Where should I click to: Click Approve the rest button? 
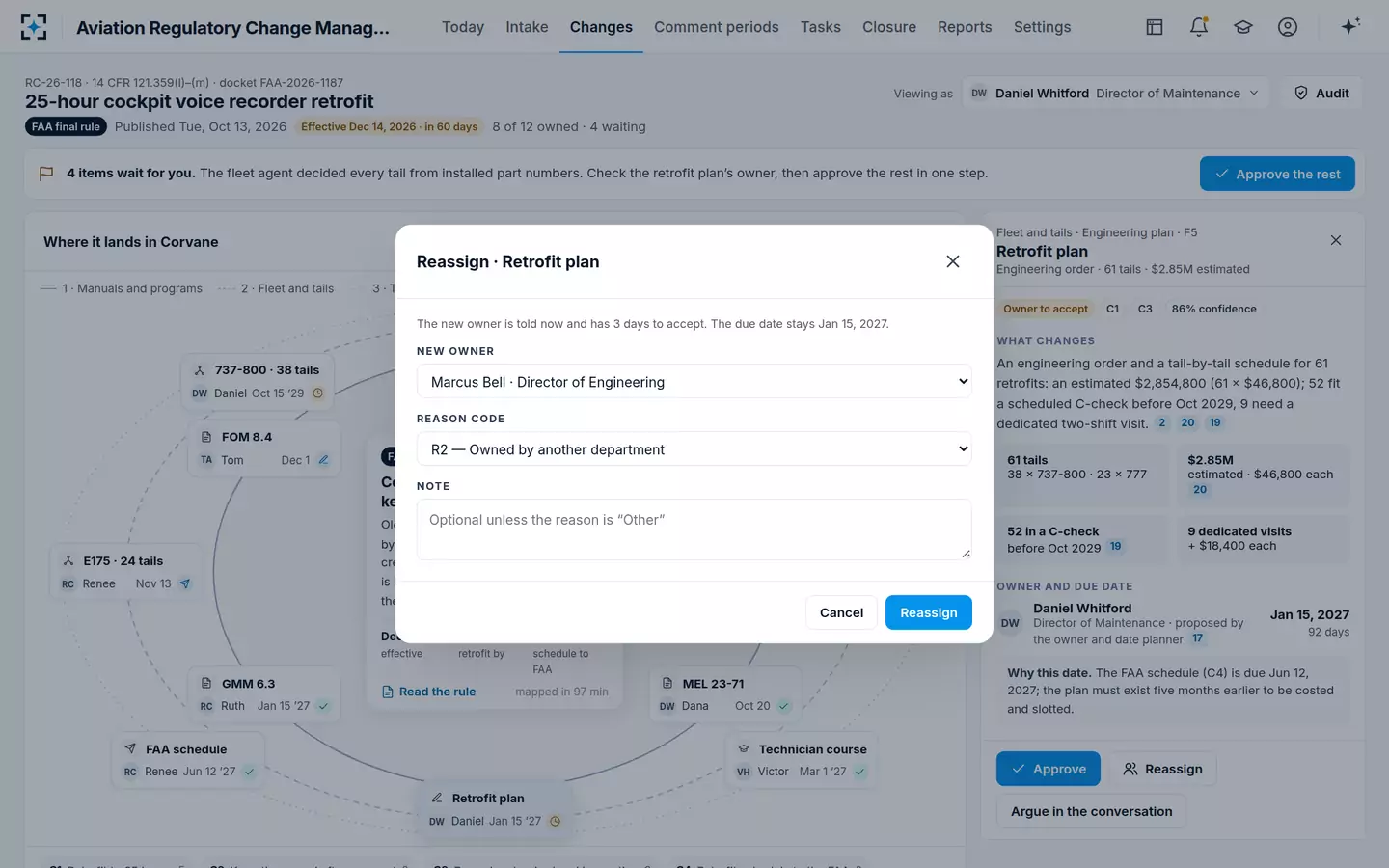[1277, 174]
